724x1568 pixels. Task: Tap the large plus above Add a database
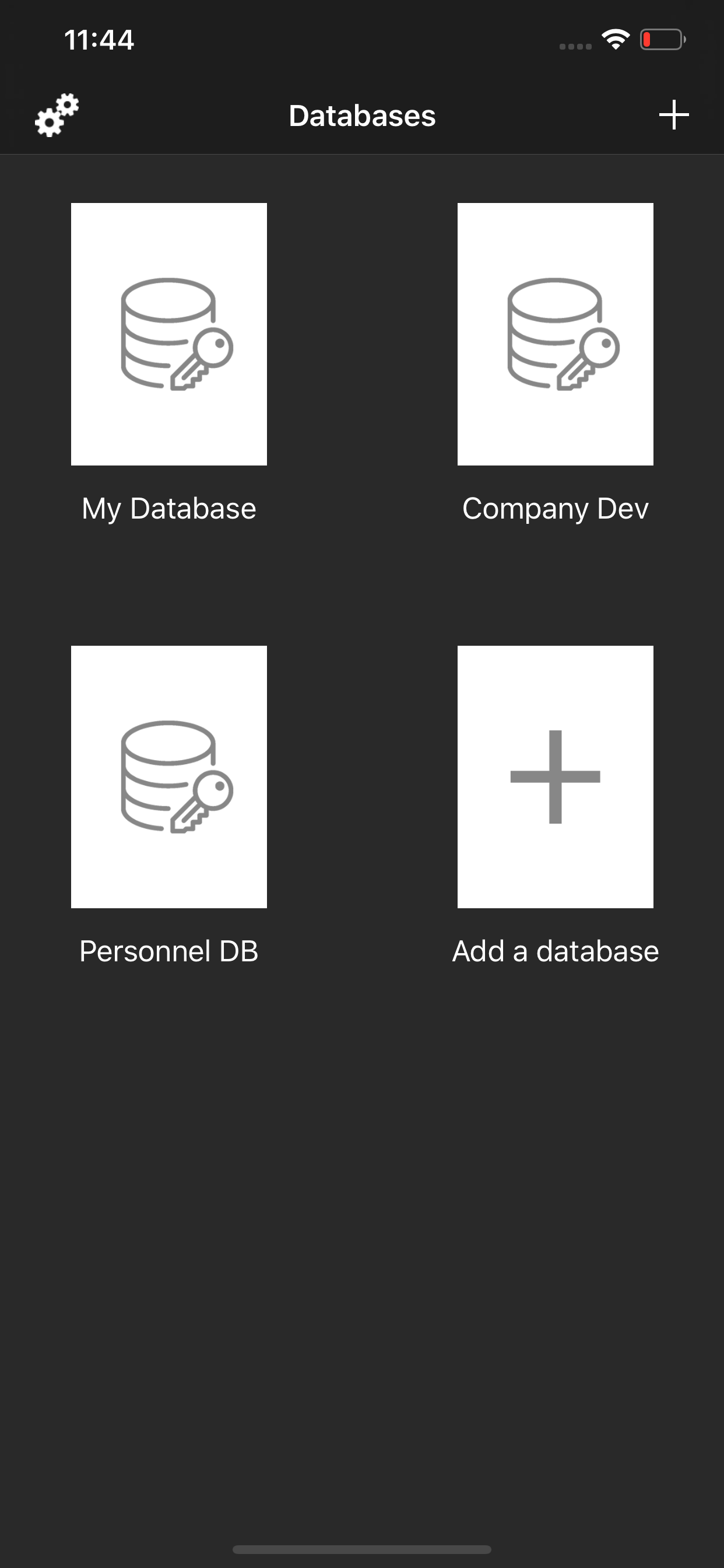[x=555, y=776]
